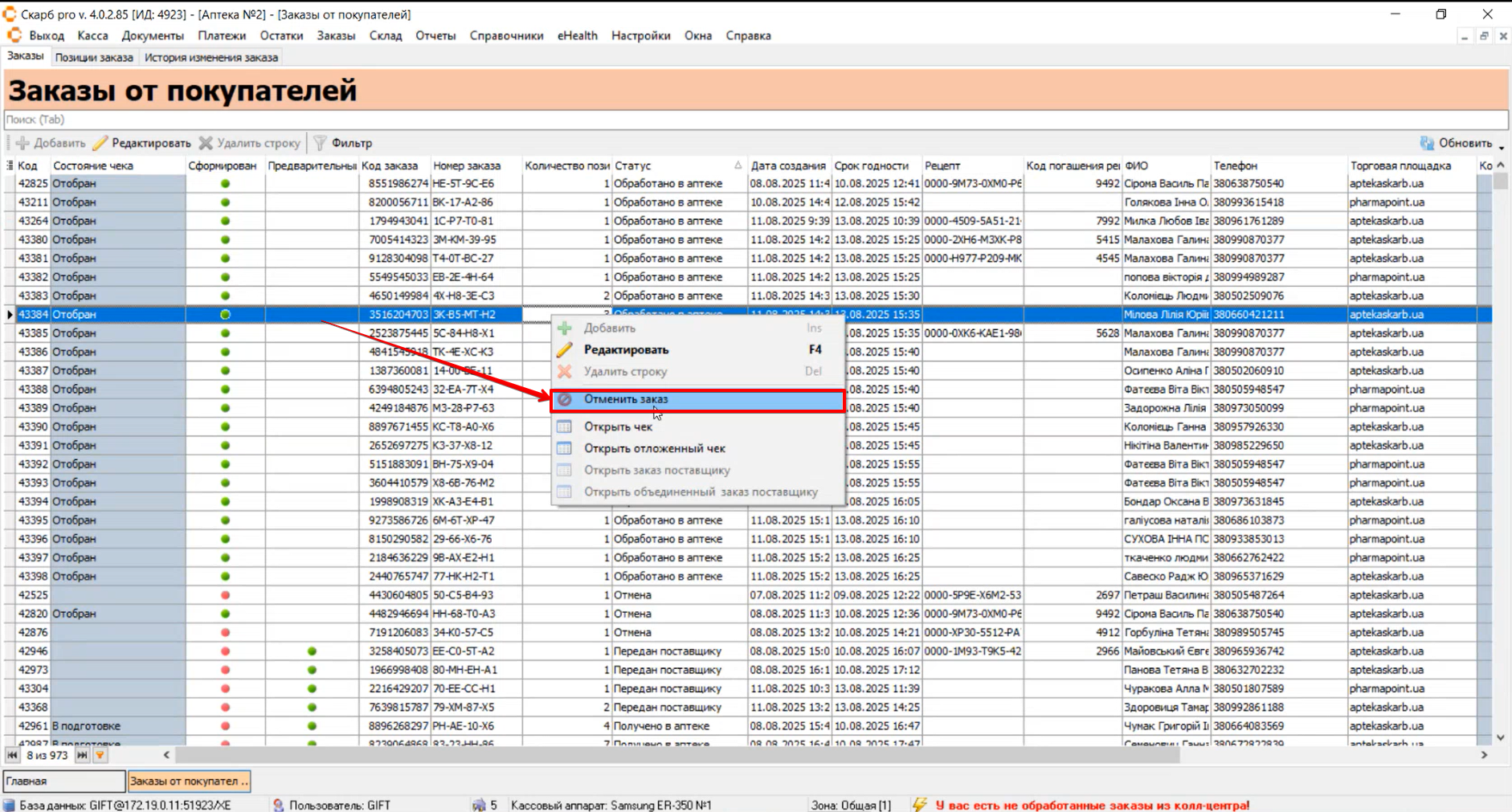Click the column chooser icon left of Код
1512x812 pixels.
[10, 165]
